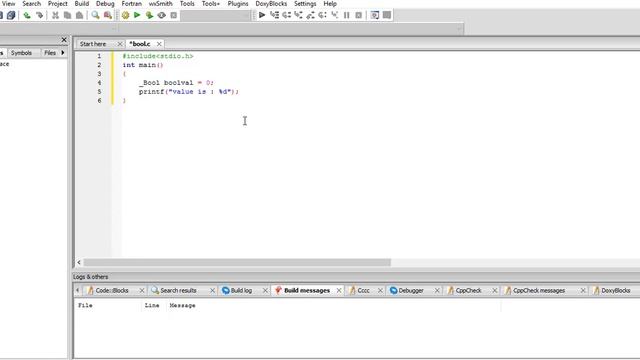Viewport: 640px width, 360px height.
Task: Open the View menu
Action: pyautogui.click(x=9, y=3)
